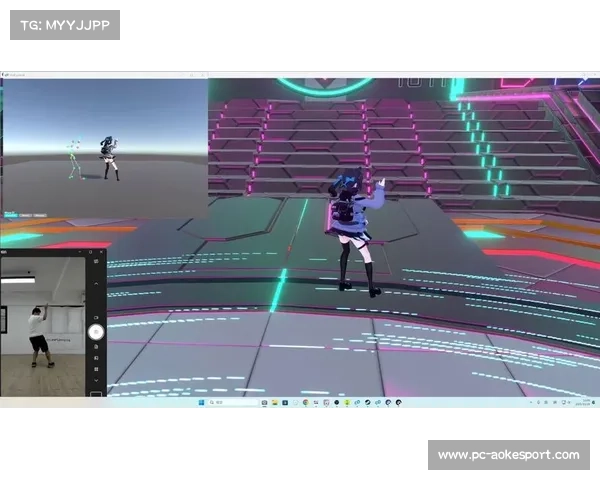Toggle the second button at preview window bottom

(x=25, y=214)
